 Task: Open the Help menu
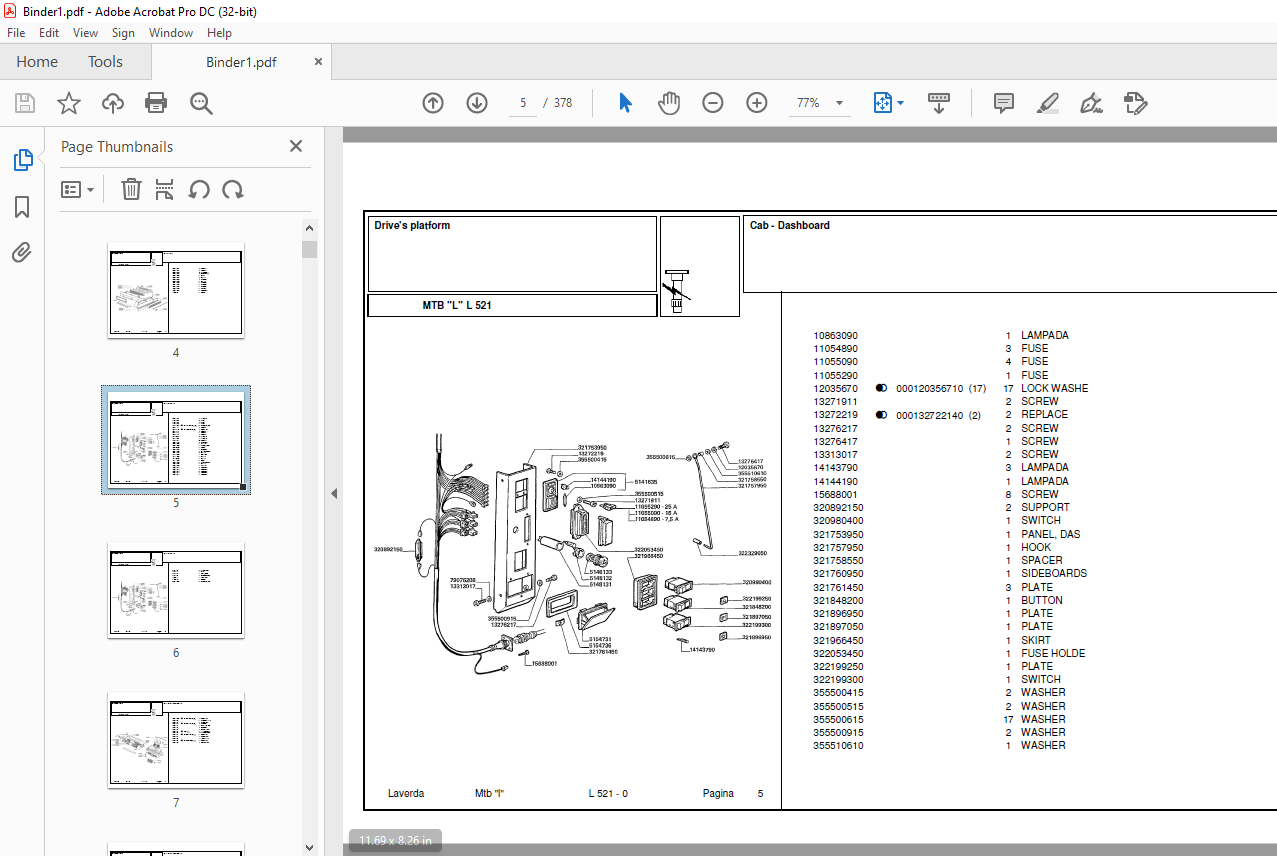point(219,33)
